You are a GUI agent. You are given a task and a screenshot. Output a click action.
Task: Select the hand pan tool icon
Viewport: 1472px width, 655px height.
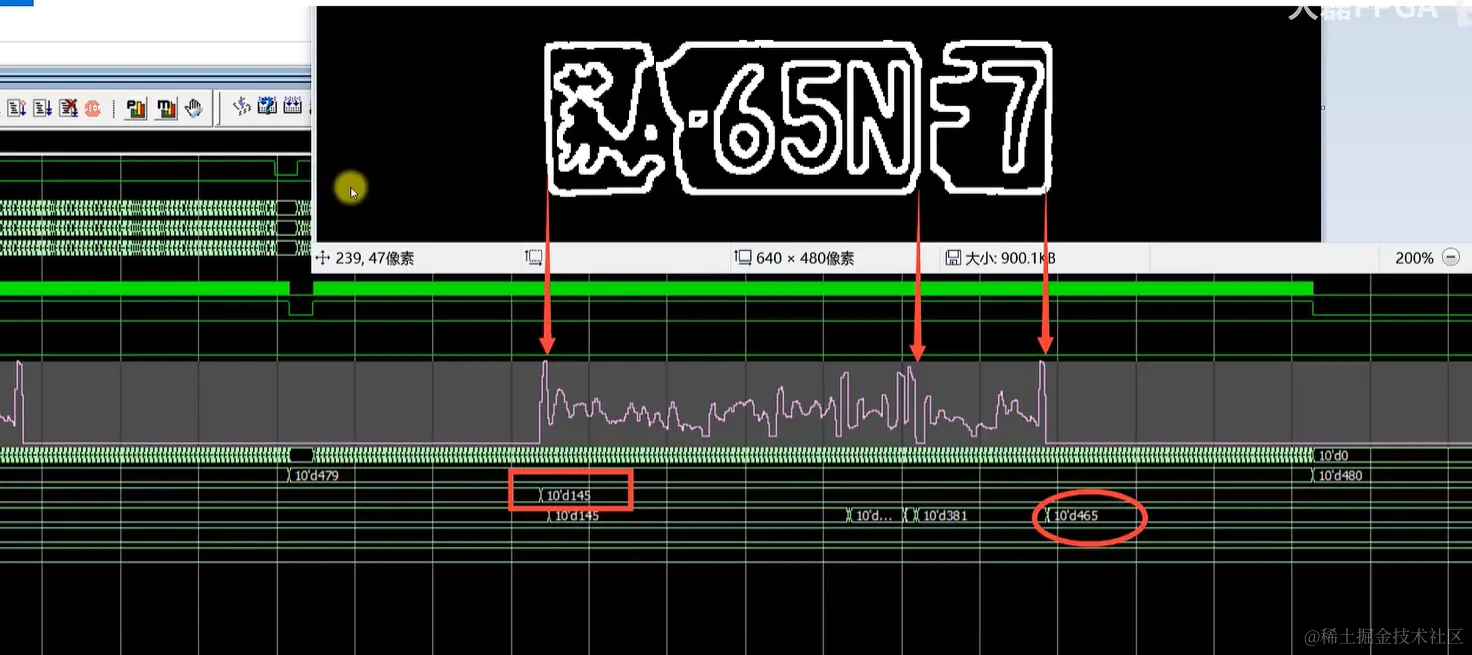(x=194, y=108)
